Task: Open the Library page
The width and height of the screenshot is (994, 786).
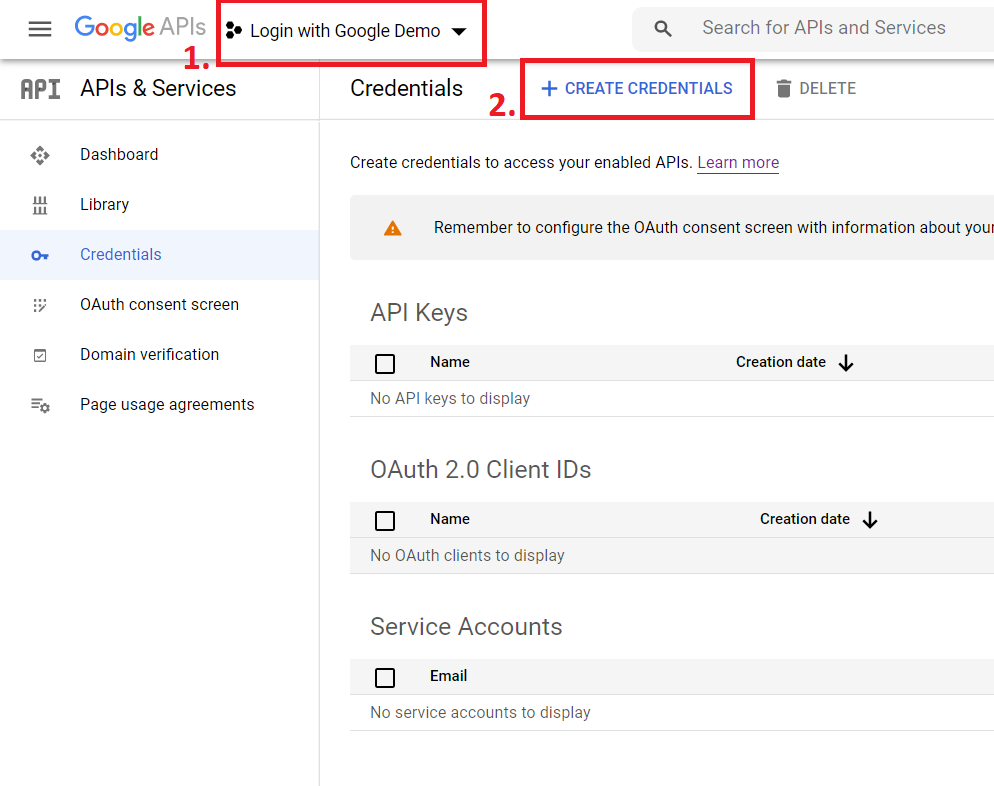Action: click(105, 205)
